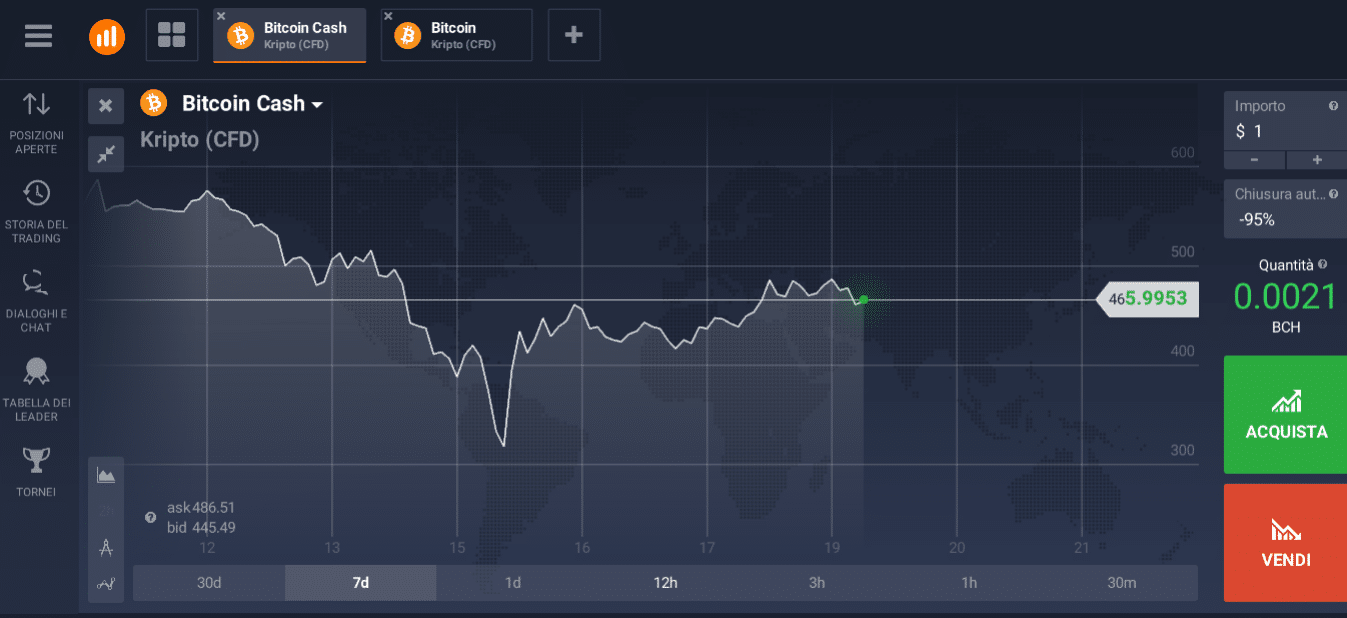Click the Importo amount input field

coord(1285,122)
